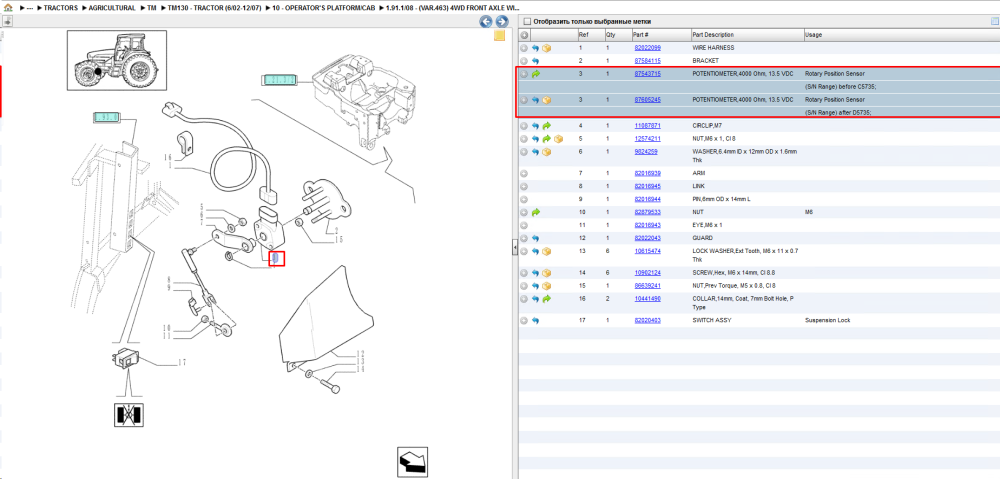Click the column options icon at top right
Screen dimensions: 1000x479
tap(994, 21)
